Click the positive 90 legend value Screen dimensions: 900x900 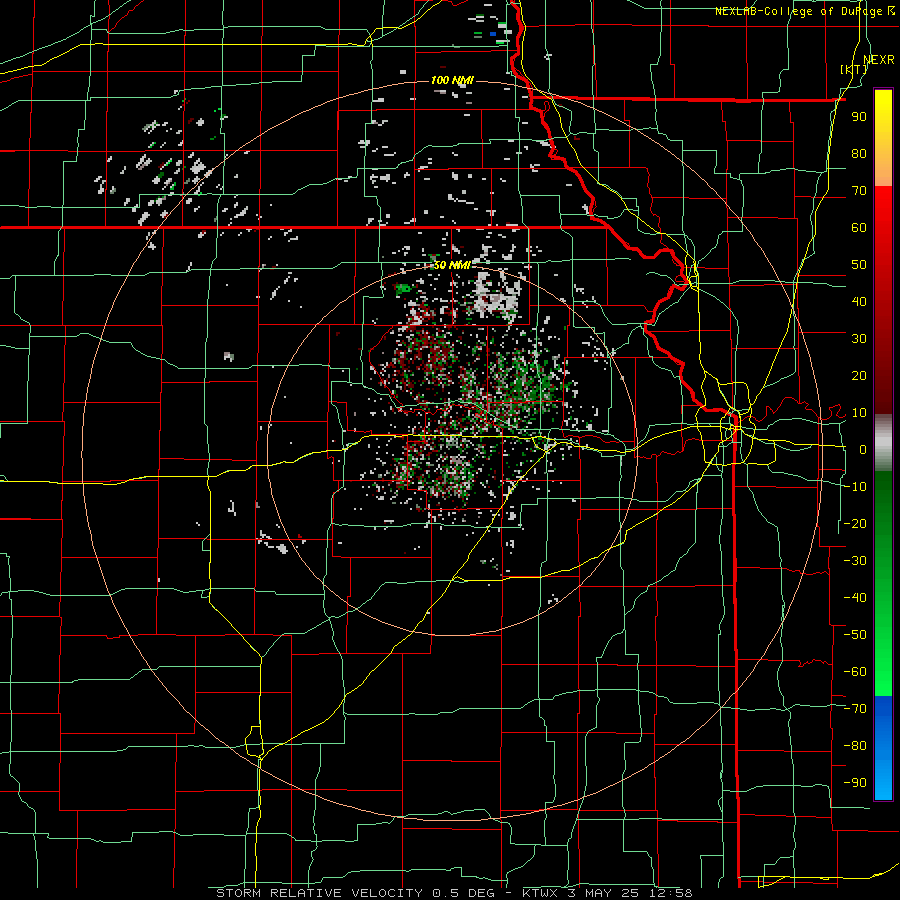(859, 117)
